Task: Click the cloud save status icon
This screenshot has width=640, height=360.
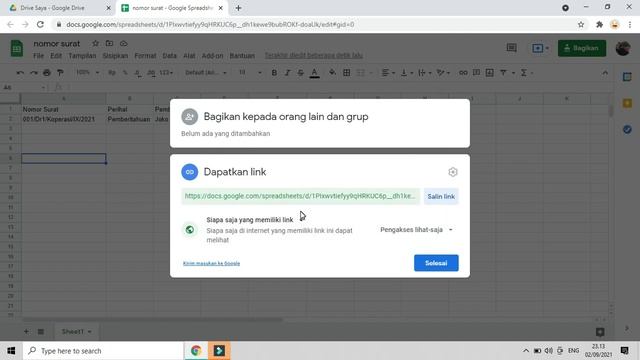Action: point(124,43)
